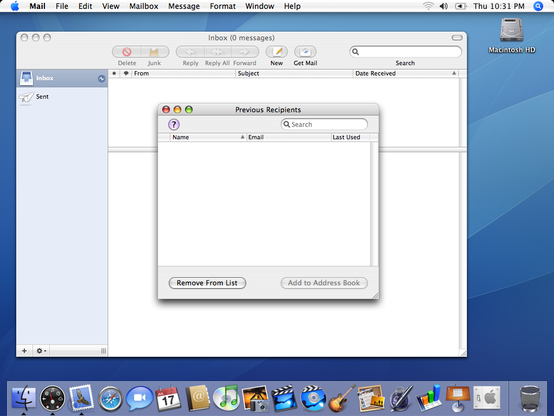Viewport: 554px width, 416px height.
Task: Compose a New message
Action: pyautogui.click(x=276, y=52)
